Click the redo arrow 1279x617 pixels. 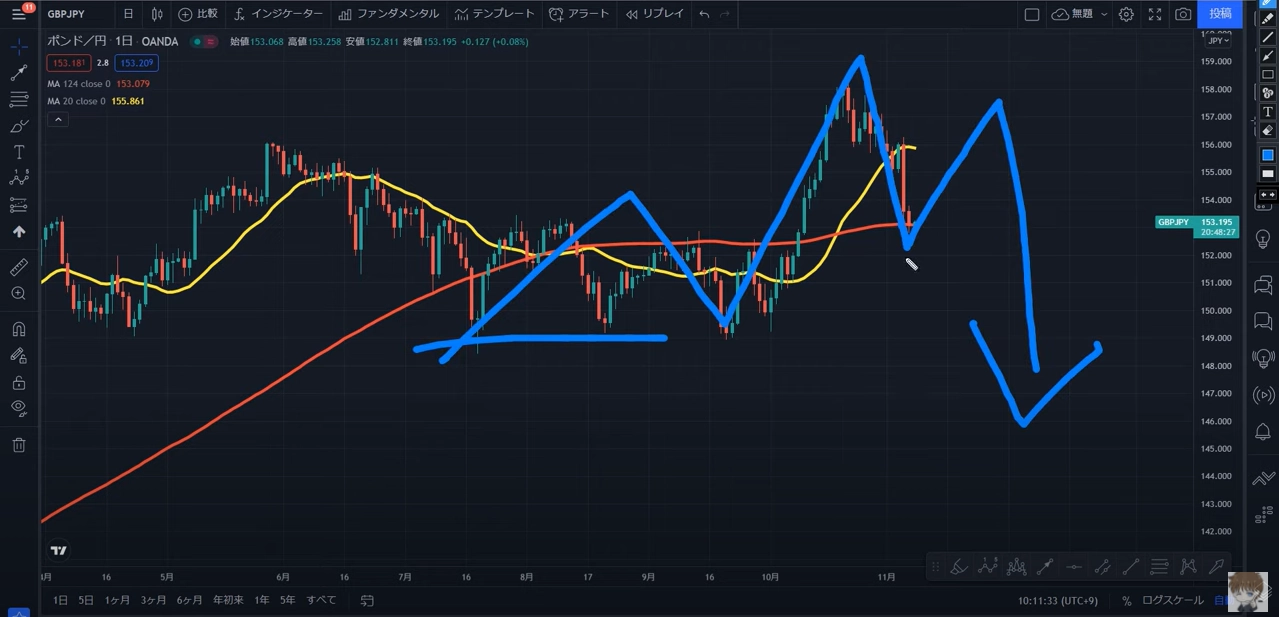click(x=725, y=14)
